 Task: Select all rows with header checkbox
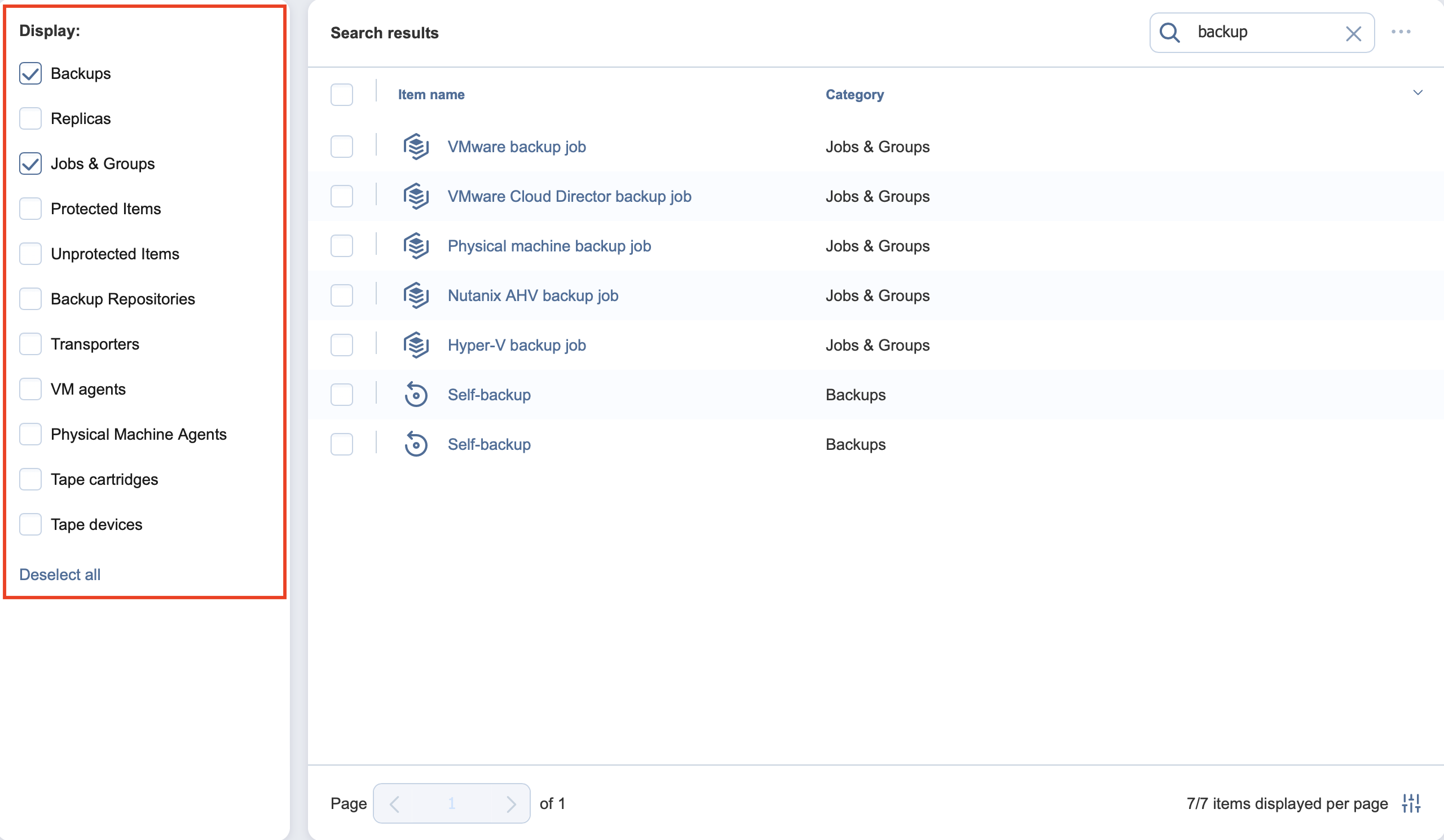(x=341, y=95)
